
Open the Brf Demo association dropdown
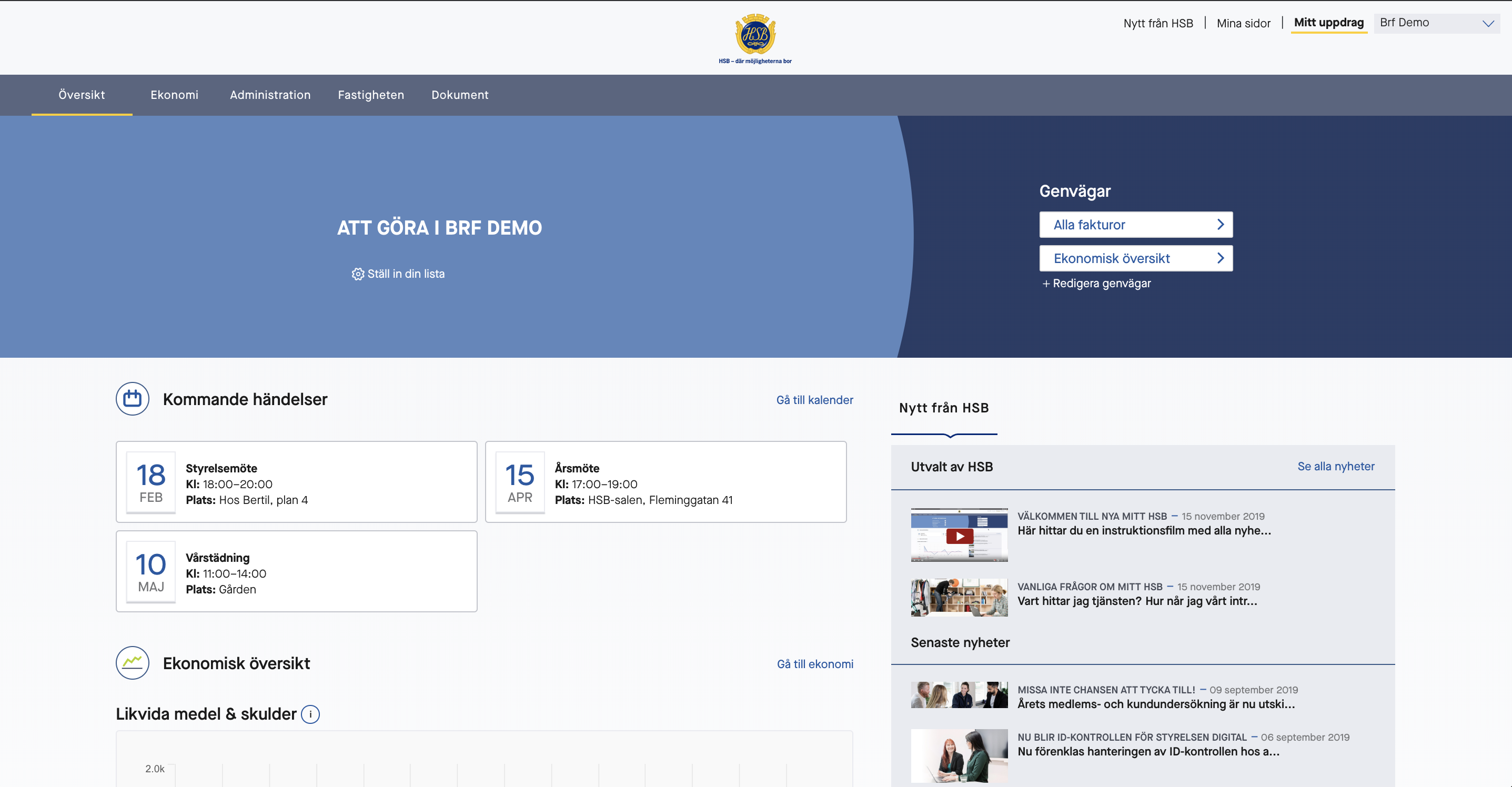pos(1437,24)
